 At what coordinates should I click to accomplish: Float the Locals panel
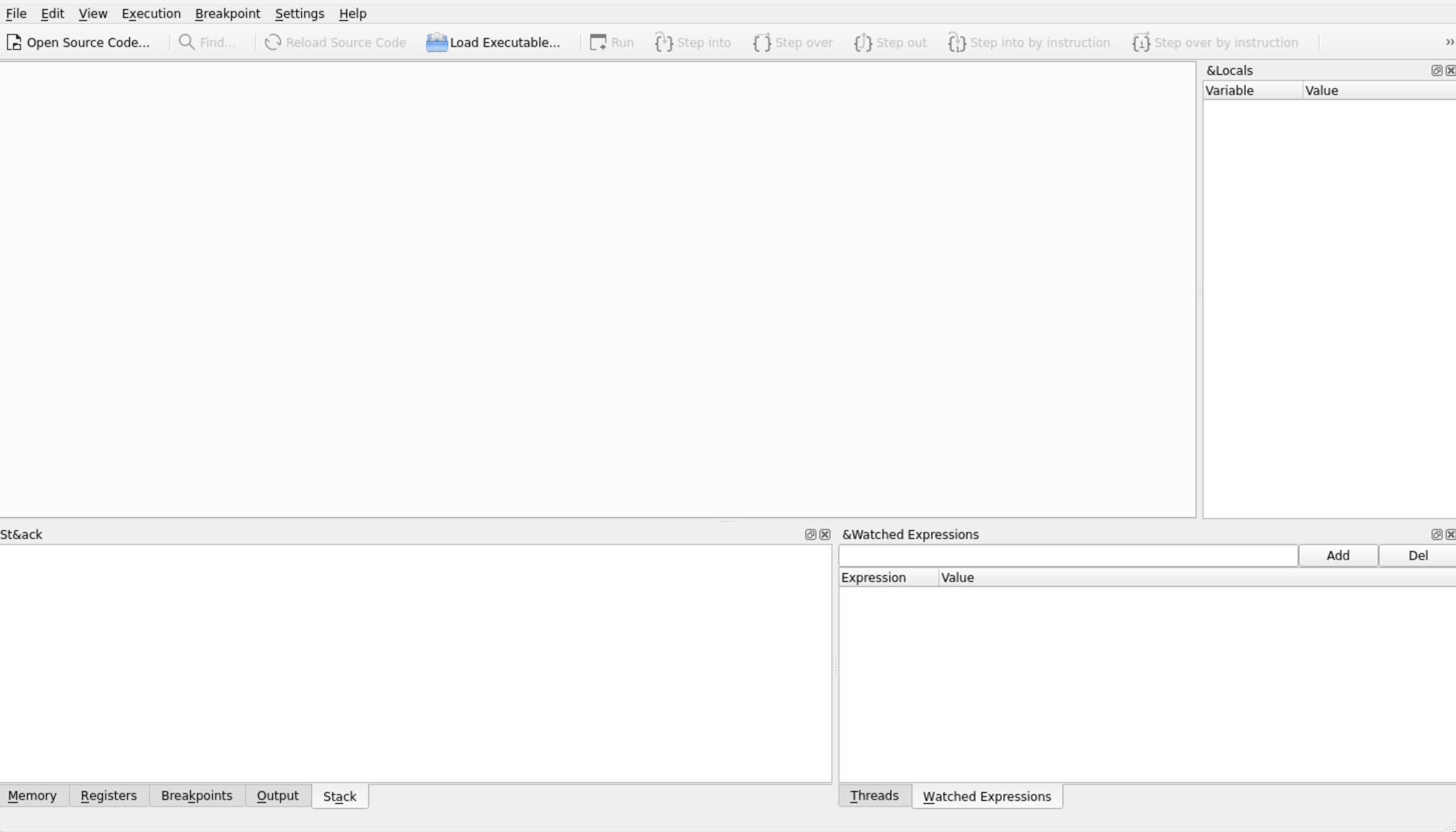pyautogui.click(x=1436, y=71)
